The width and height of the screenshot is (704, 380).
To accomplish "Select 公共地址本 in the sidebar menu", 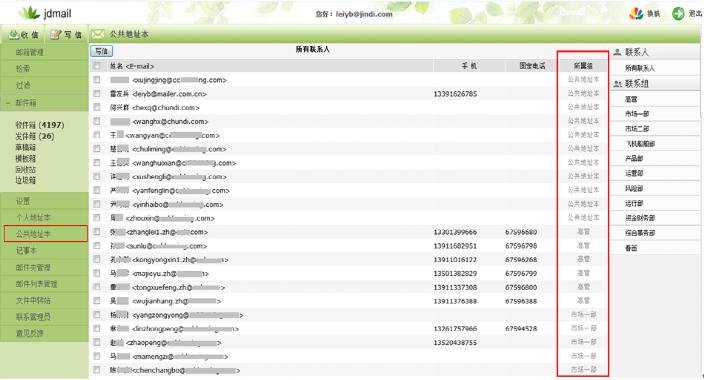I will tap(46, 234).
